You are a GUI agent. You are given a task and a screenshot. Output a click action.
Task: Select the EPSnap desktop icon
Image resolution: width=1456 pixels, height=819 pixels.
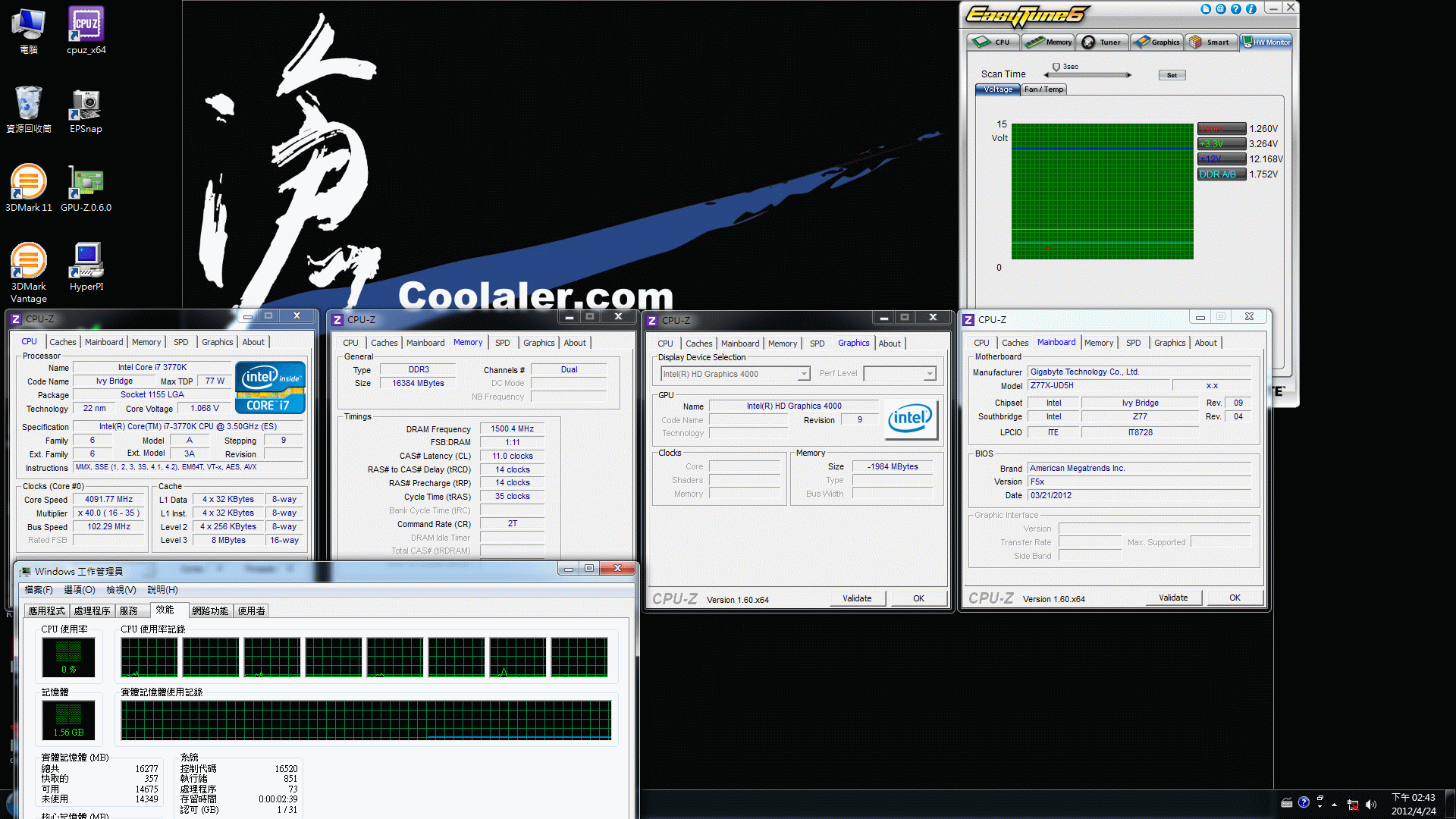[x=86, y=111]
